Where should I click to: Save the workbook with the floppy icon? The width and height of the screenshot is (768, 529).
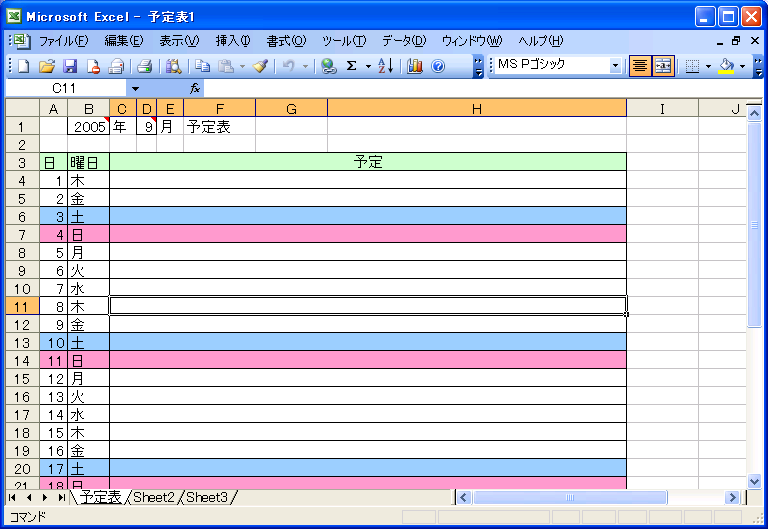(70, 66)
